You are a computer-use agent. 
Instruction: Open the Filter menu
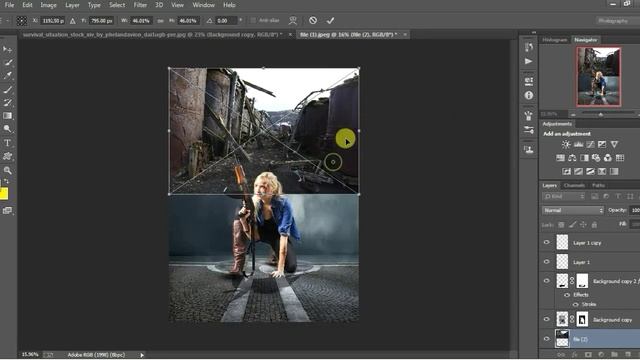pos(140,5)
